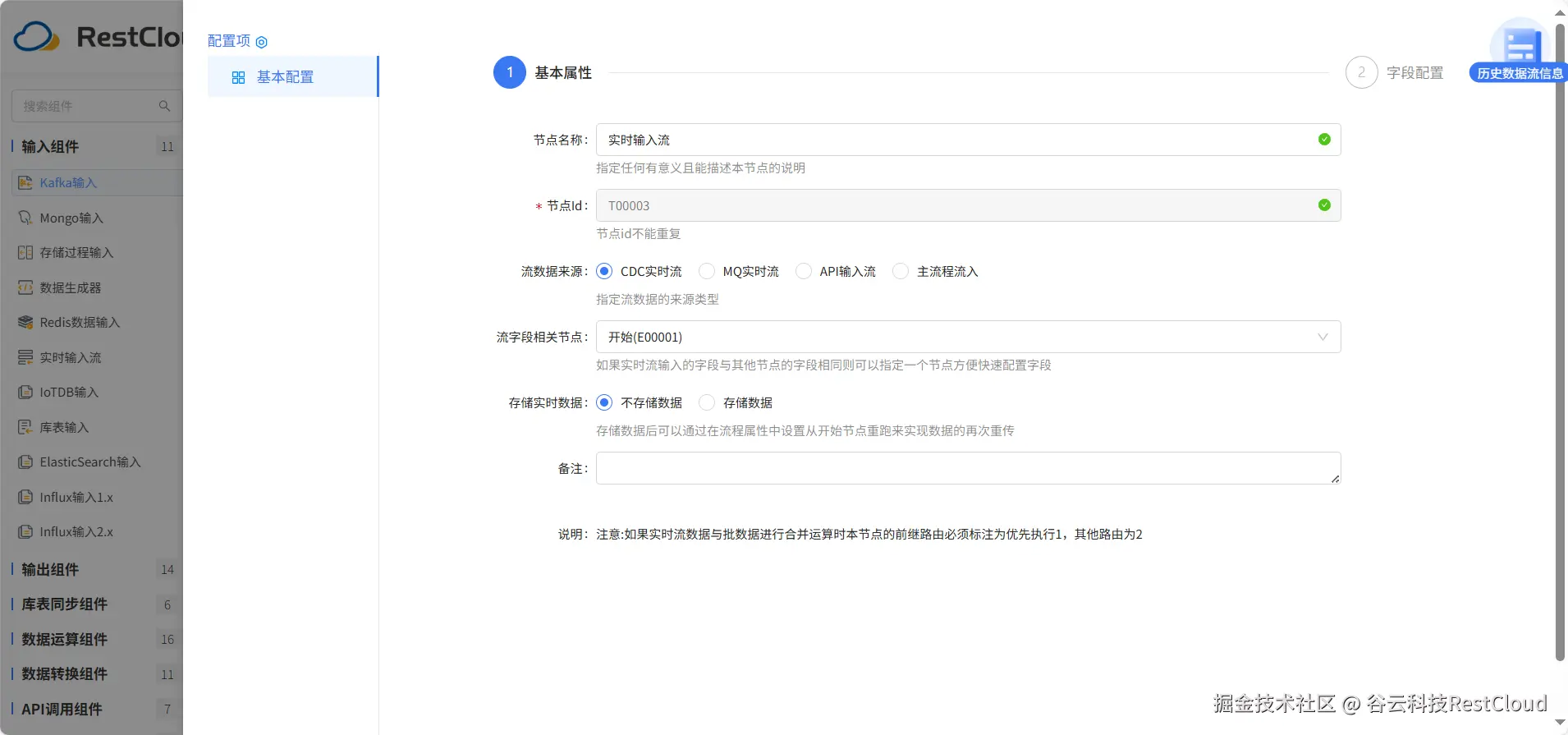Click the 输入组件 count badge 11

point(167,146)
